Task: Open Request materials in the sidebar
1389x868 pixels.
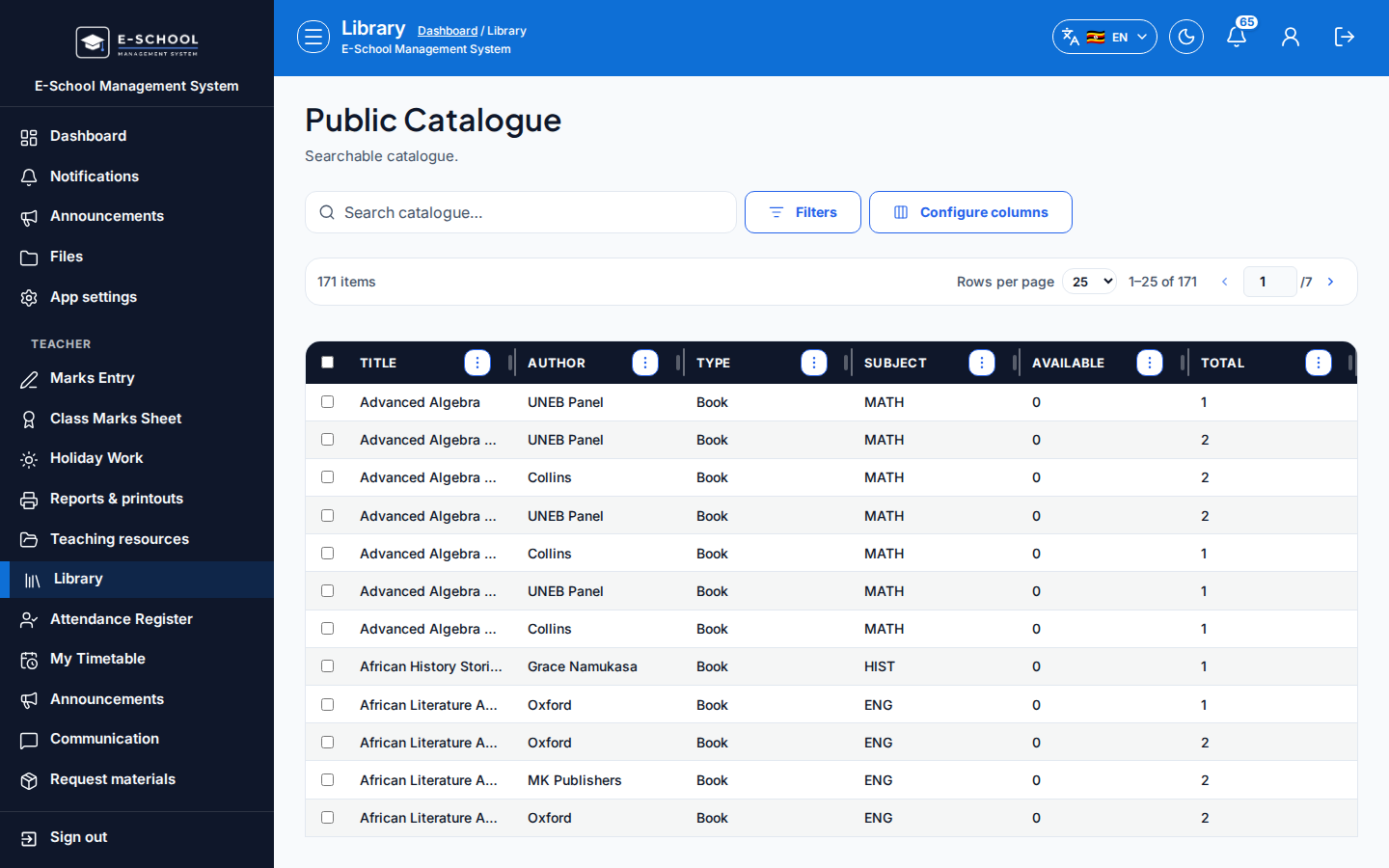Action: coord(137,779)
